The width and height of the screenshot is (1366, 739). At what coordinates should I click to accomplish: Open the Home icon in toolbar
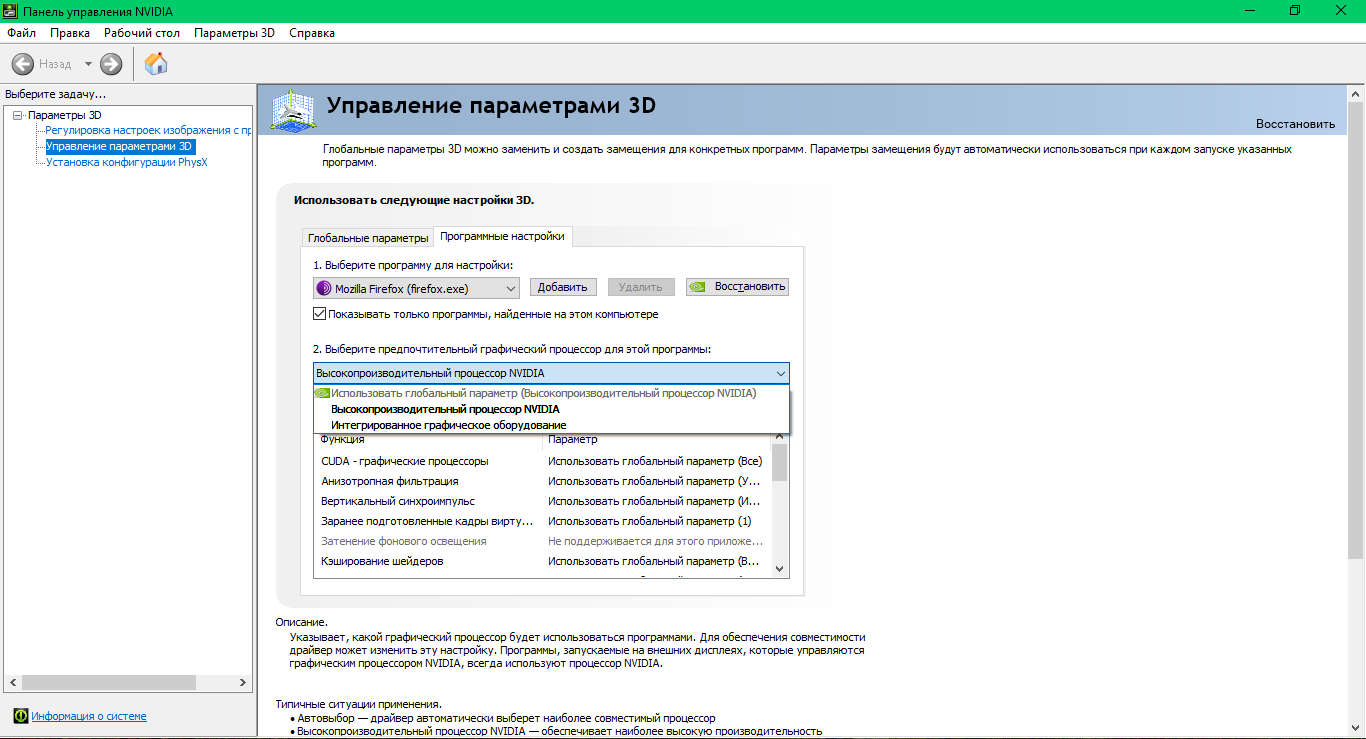(156, 64)
